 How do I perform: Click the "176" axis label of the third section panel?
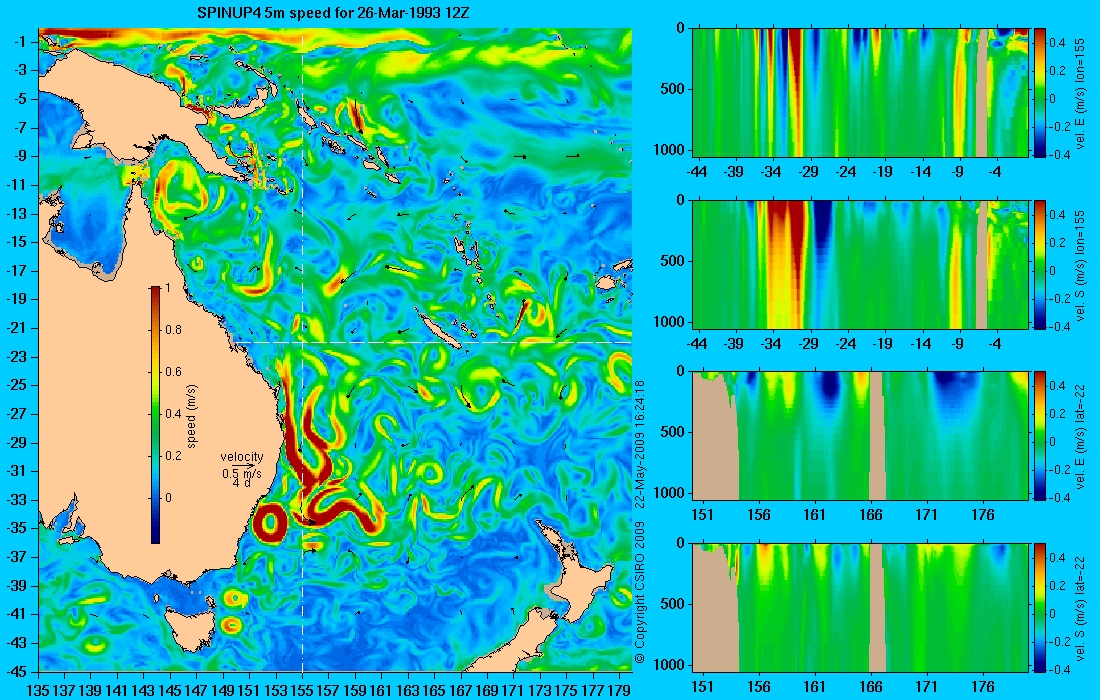(983, 516)
